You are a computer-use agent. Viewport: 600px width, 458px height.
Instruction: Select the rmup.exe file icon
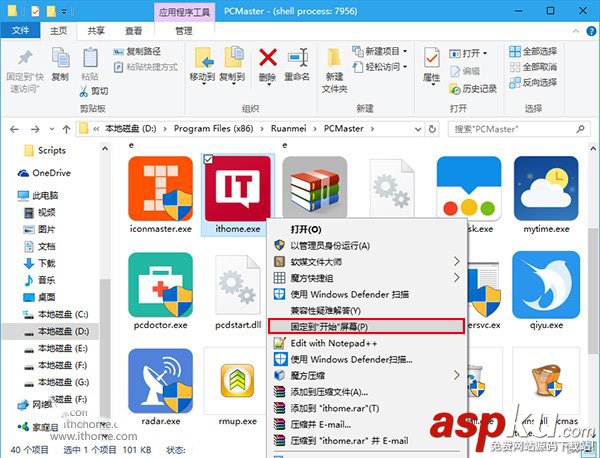pos(238,381)
